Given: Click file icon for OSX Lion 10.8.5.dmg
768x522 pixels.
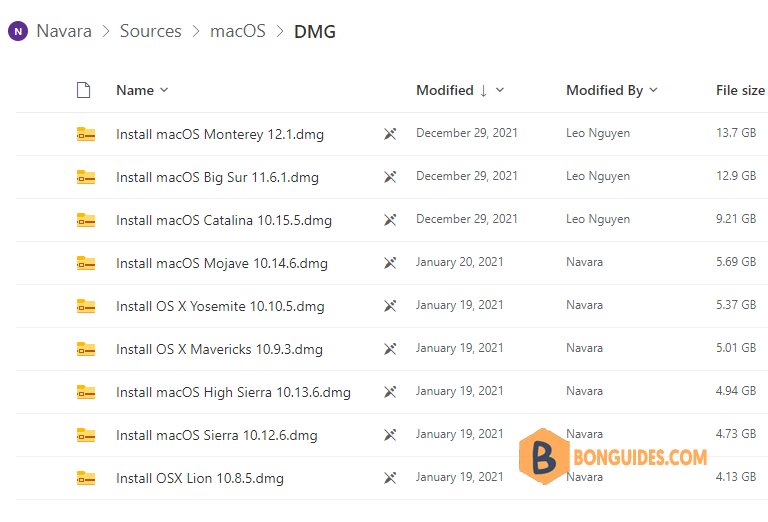Looking at the screenshot, I should (x=86, y=478).
